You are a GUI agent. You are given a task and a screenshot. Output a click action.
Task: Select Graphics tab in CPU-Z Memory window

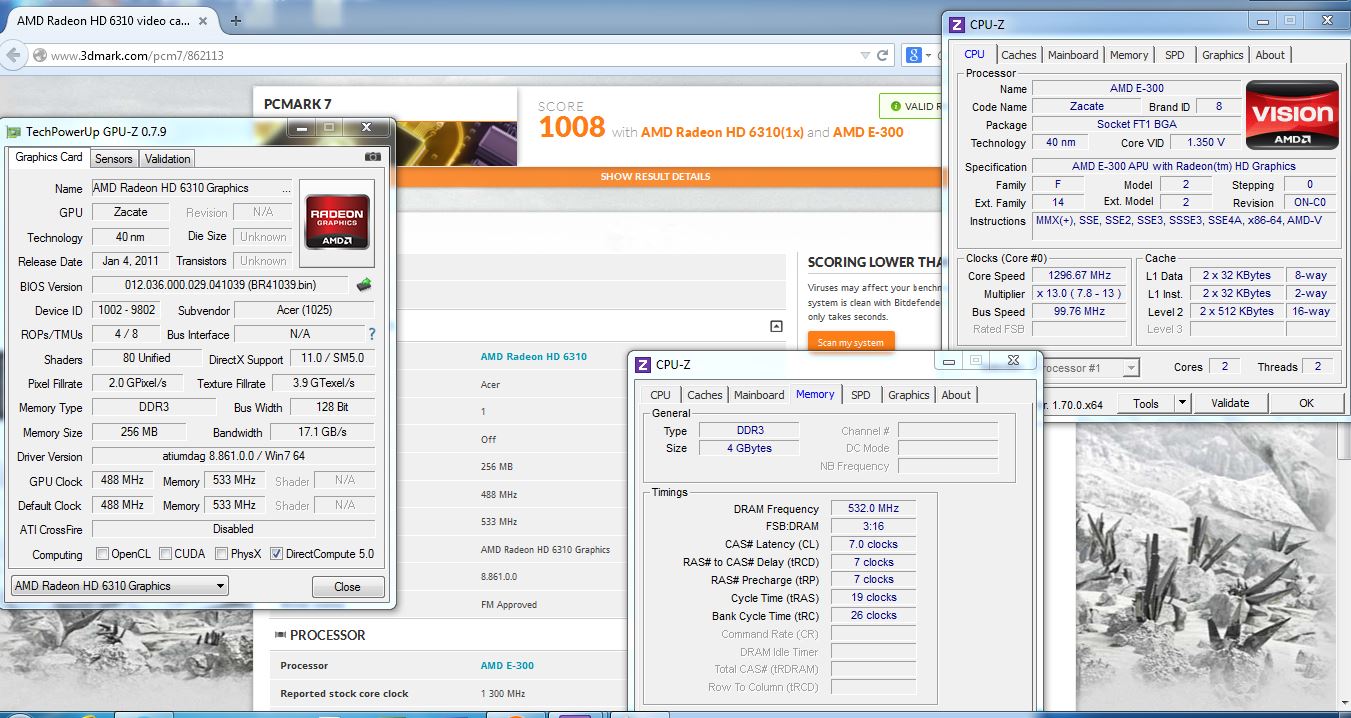[x=908, y=395]
